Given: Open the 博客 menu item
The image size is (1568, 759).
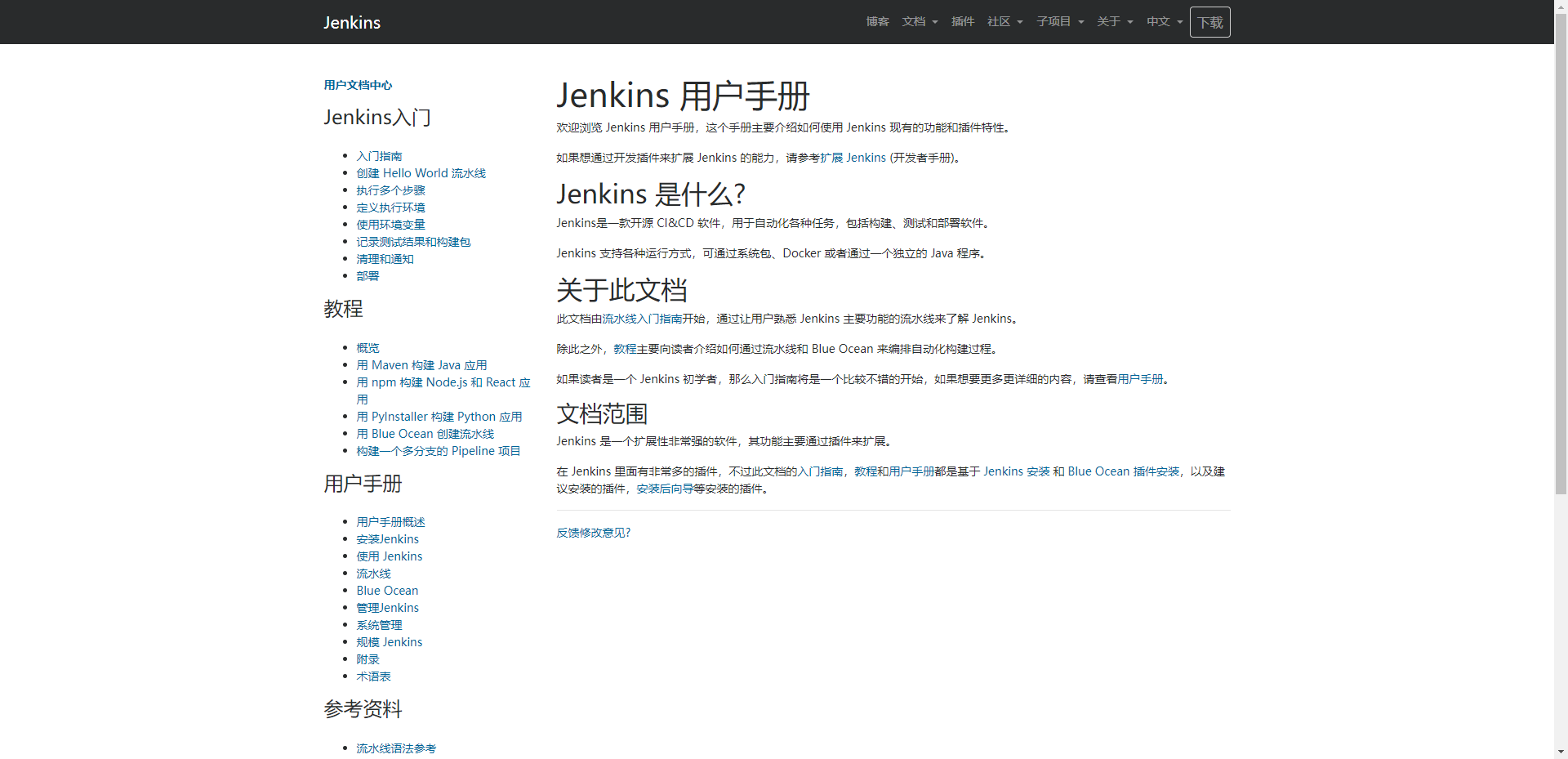Looking at the screenshot, I should tap(877, 21).
